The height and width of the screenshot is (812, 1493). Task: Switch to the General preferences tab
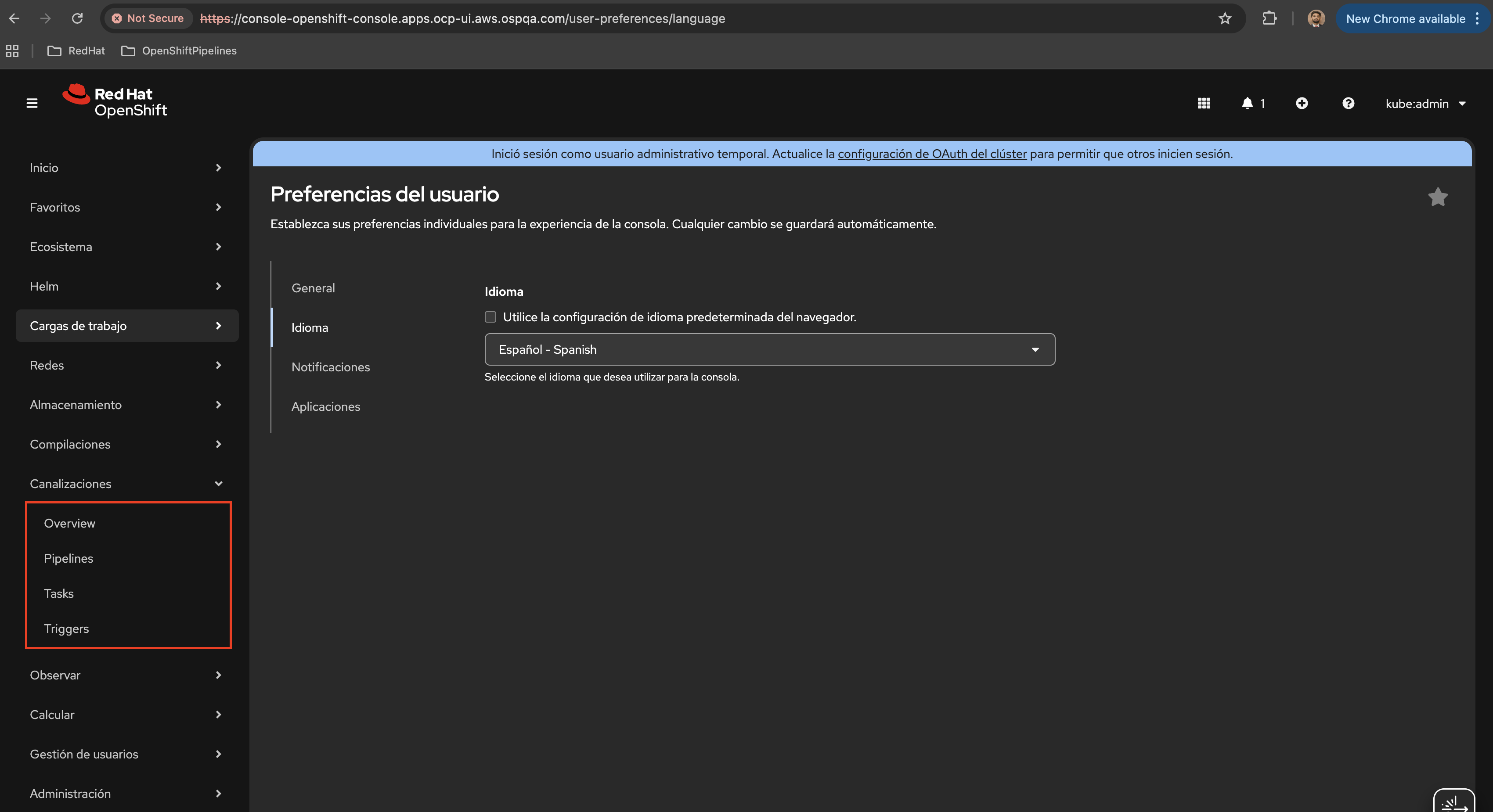coord(313,288)
